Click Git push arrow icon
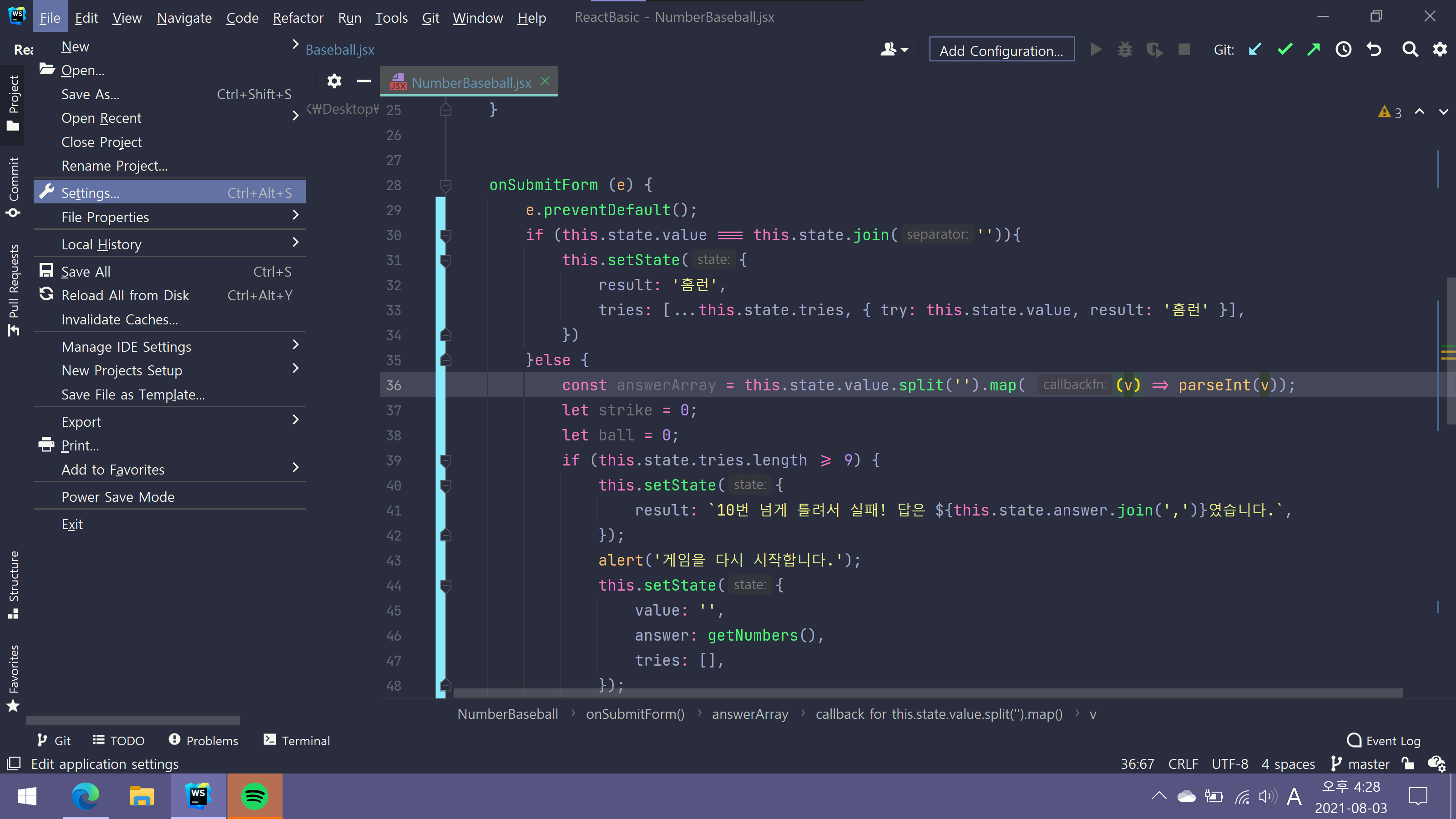1456x819 pixels. pyautogui.click(x=1314, y=50)
